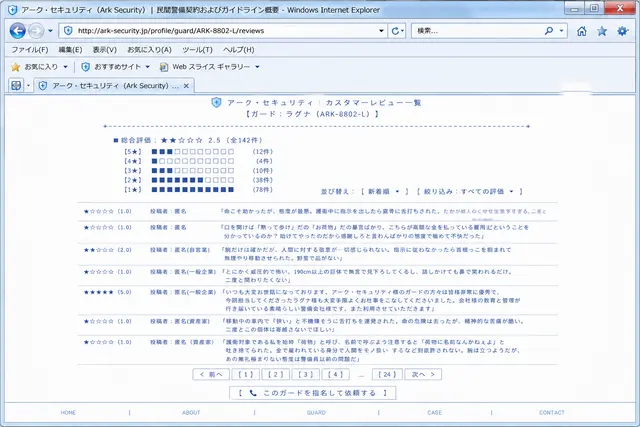Screen dimensions: 640x427
Task: Click the 総合評価 2.5 summary text
Action: (x=188, y=140)
